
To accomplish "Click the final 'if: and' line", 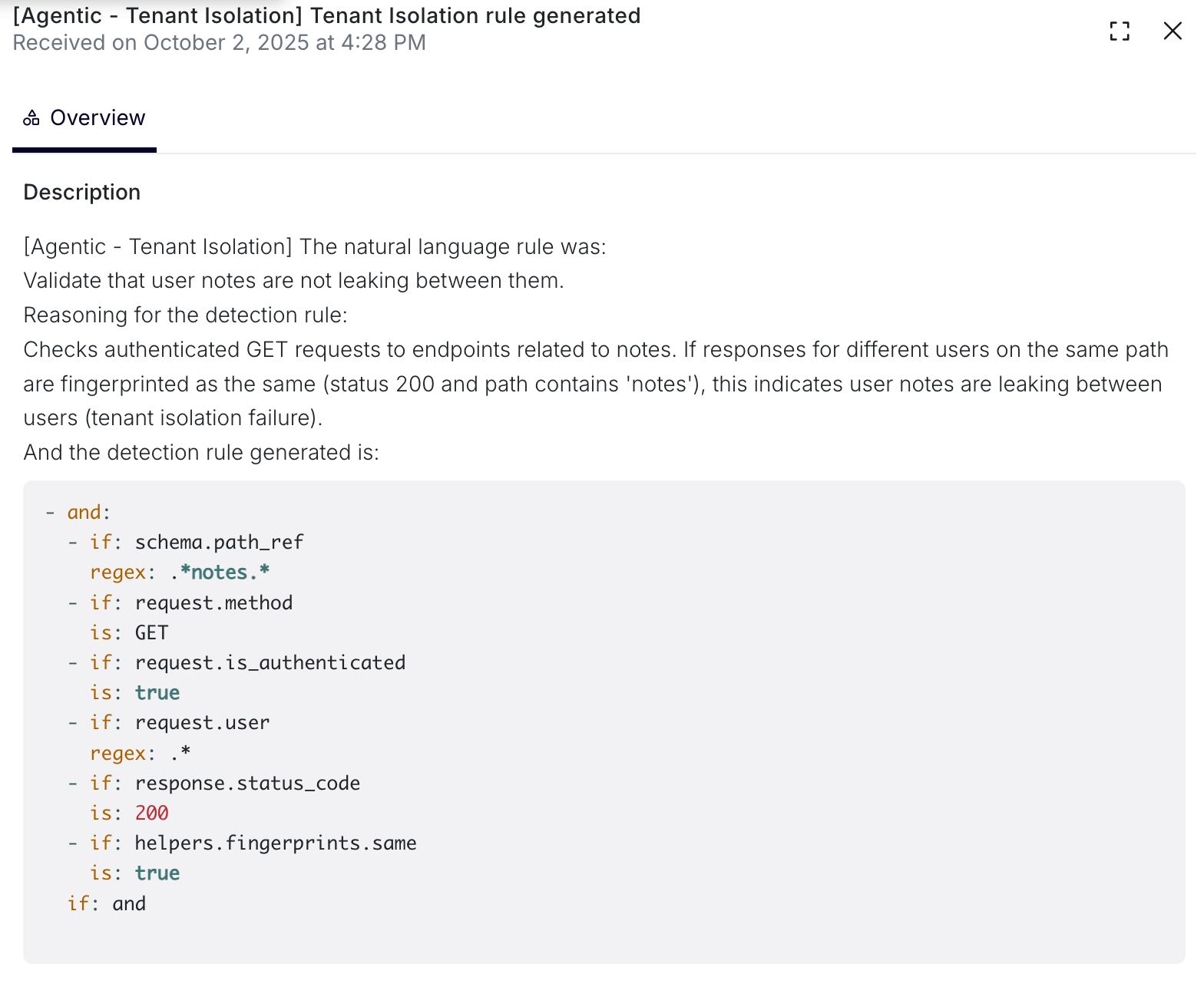I will click(107, 904).
